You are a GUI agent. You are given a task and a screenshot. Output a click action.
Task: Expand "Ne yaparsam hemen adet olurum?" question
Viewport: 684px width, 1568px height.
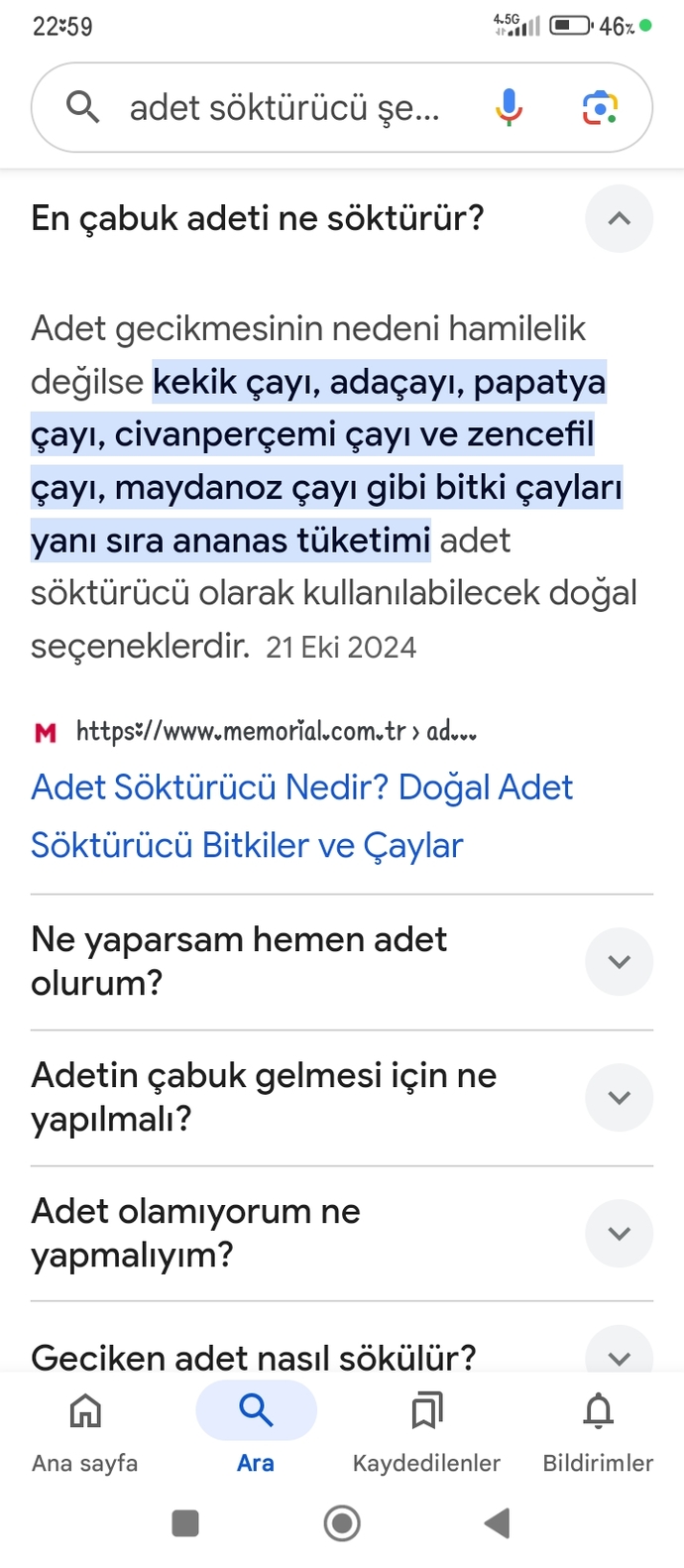pos(619,961)
